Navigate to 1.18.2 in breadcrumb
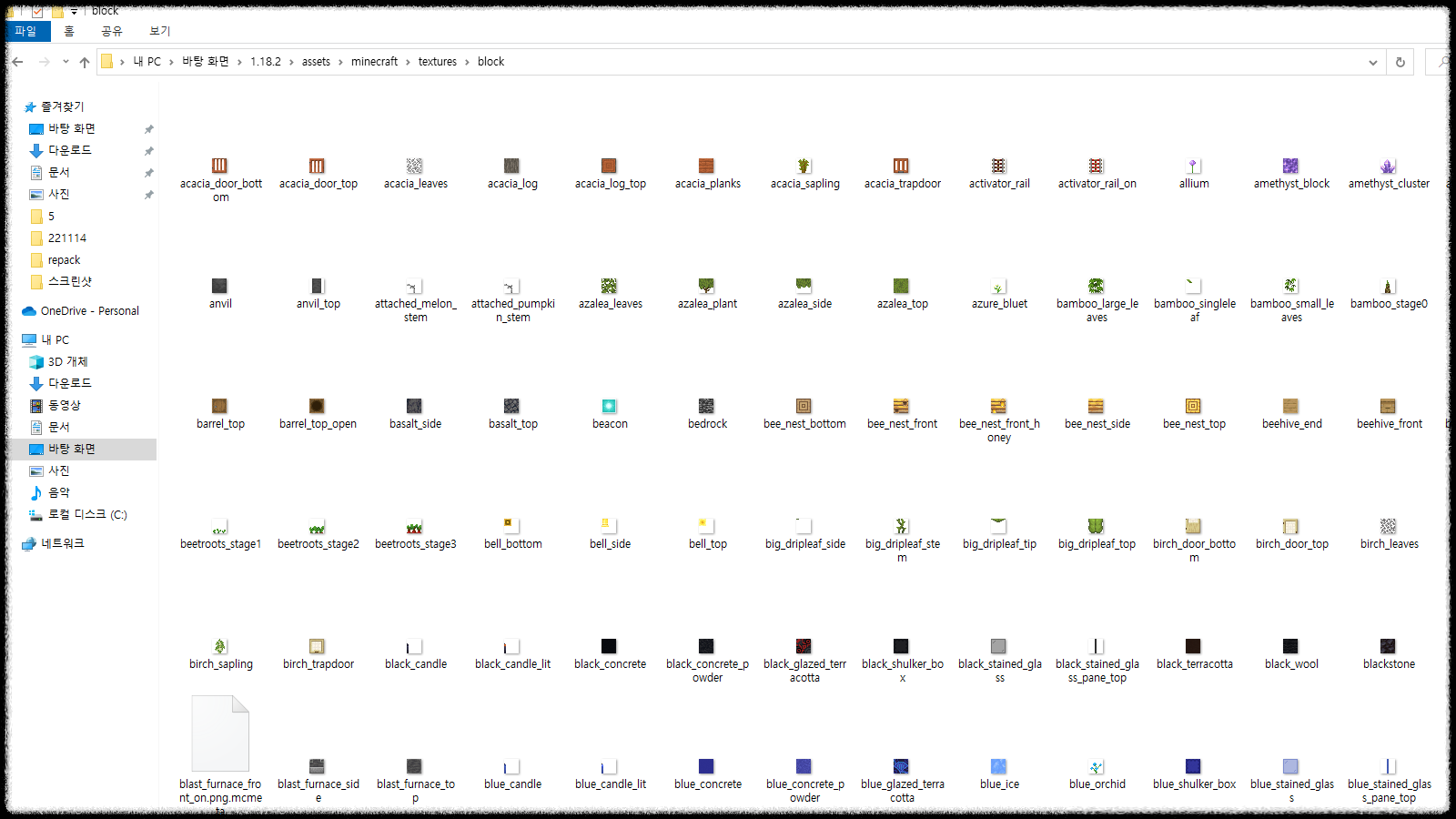Image resolution: width=1456 pixels, height=819 pixels. pyautogui.click(x=266, y=62)
